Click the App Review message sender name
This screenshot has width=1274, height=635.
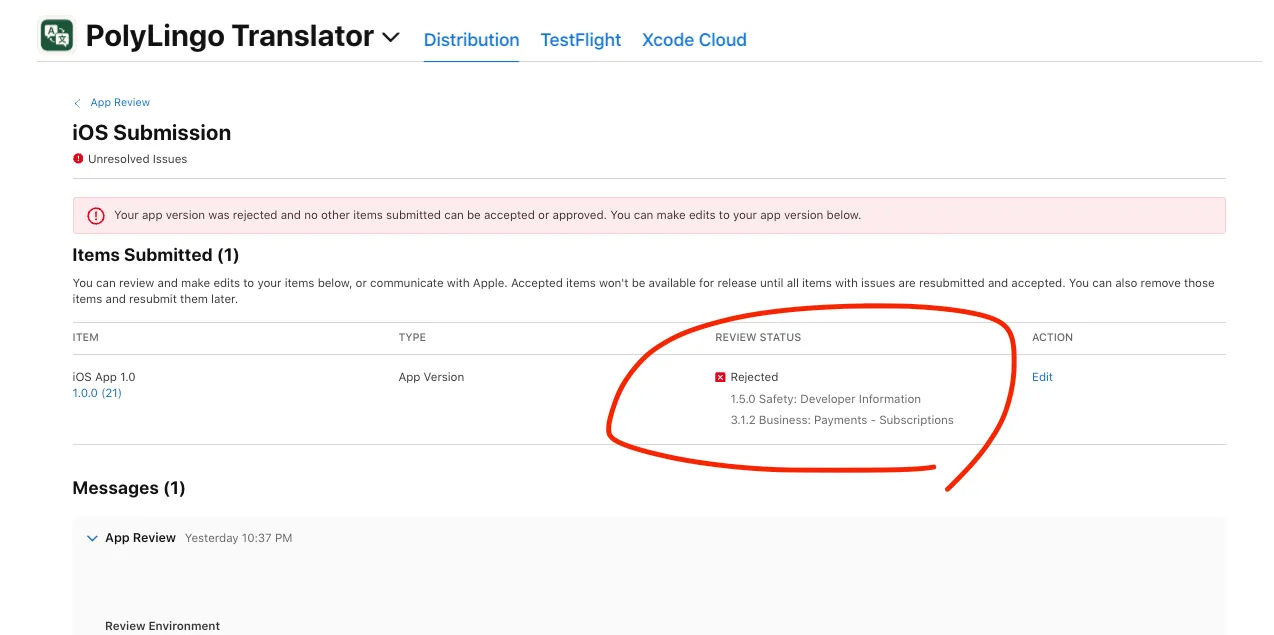pos(140,538)
